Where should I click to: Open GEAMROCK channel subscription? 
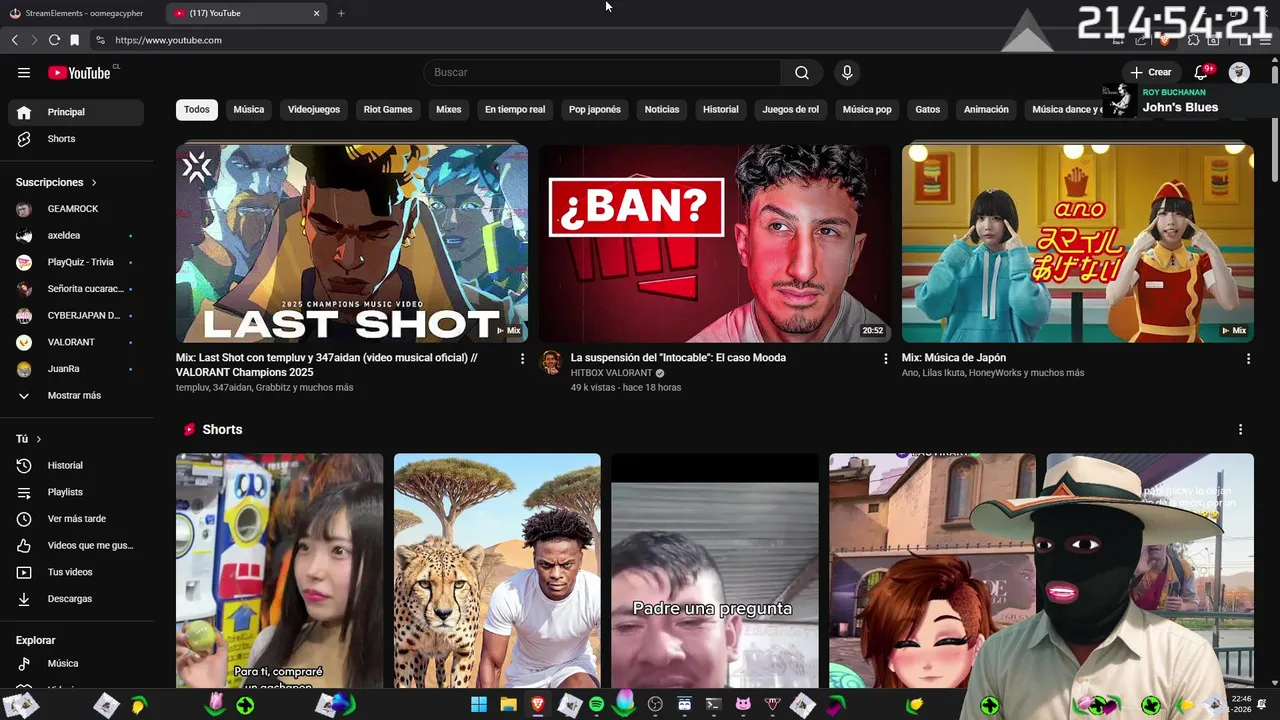(76, 209)
